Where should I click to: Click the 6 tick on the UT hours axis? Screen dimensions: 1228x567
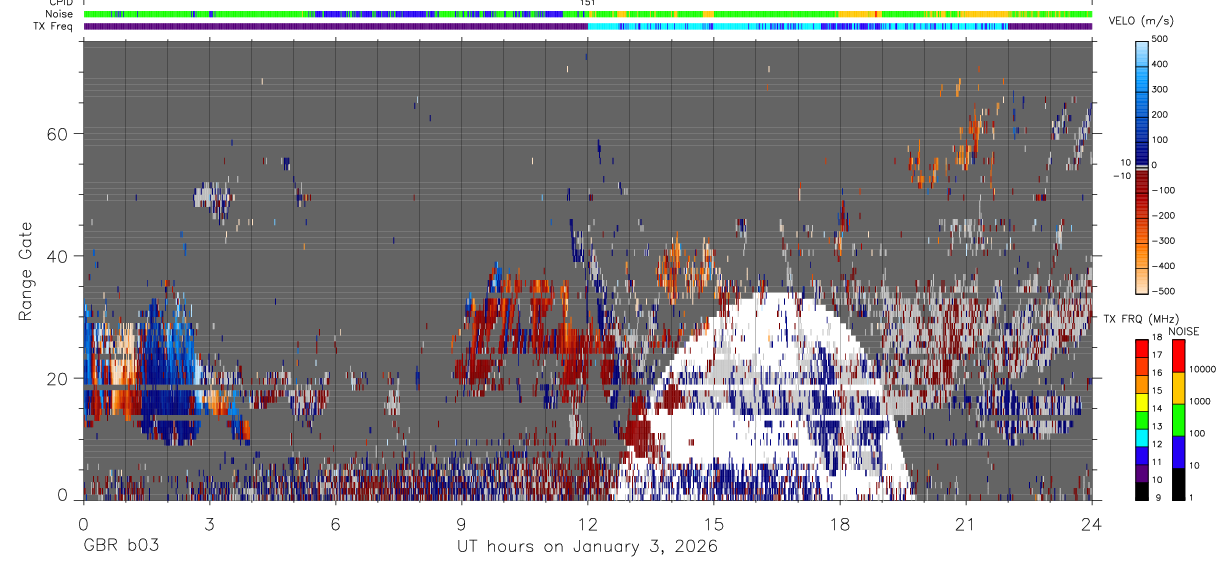[335, 522]
